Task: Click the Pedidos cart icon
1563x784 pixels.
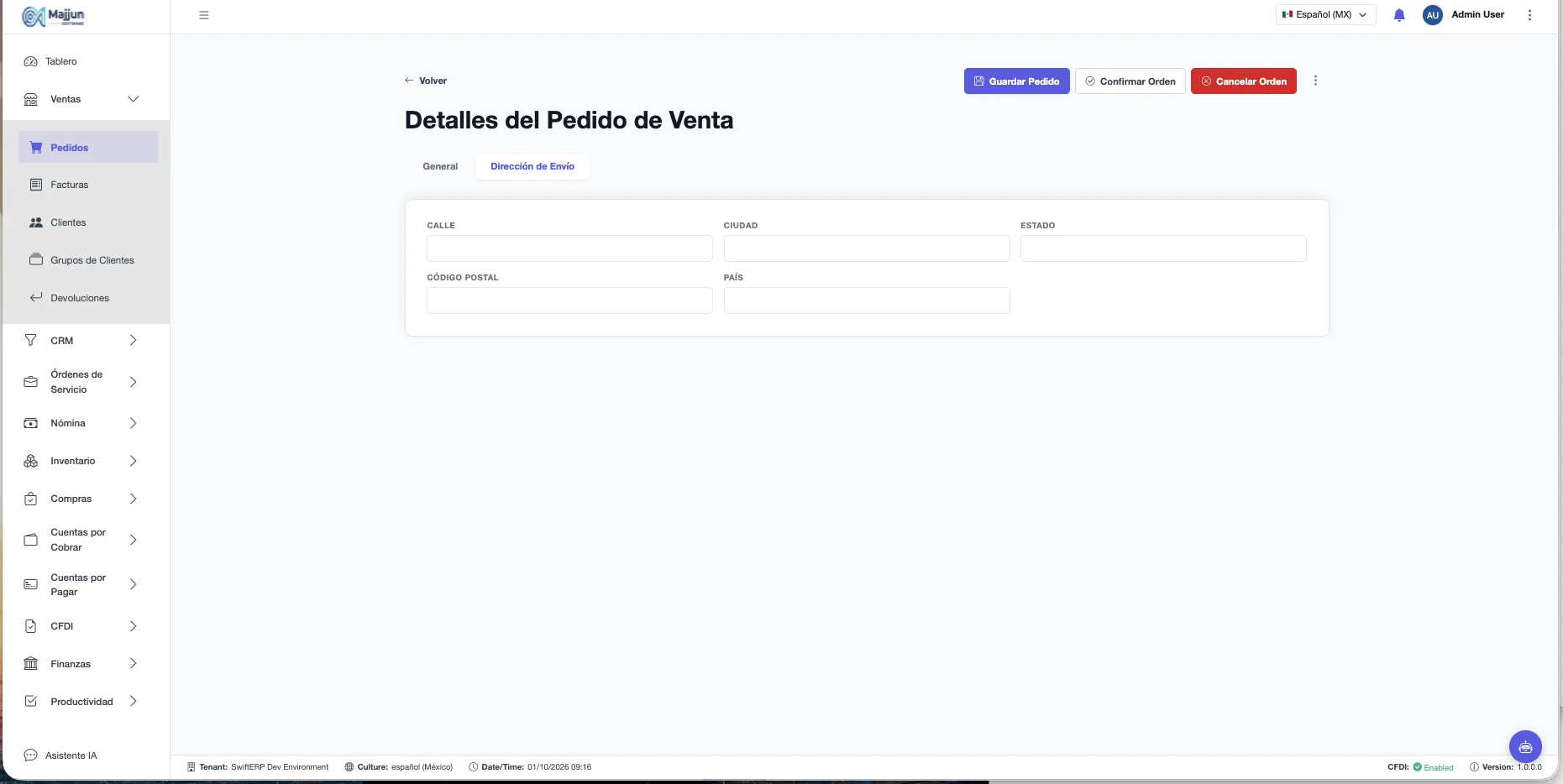Action: point(36,147)
